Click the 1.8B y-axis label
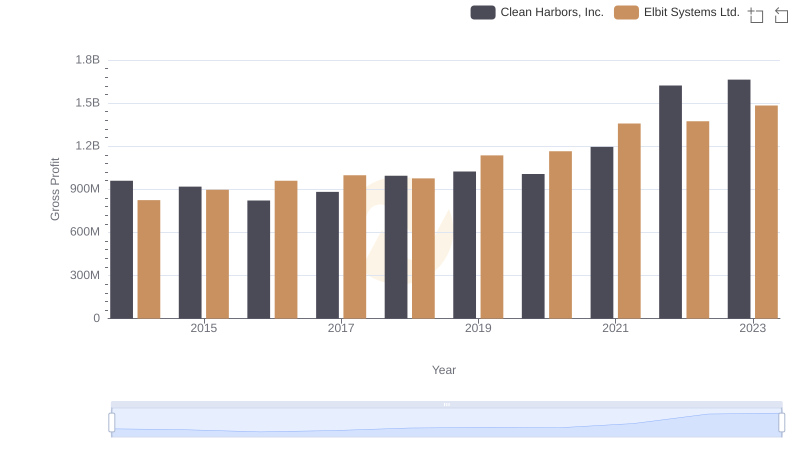 click(x=88, y=60)
